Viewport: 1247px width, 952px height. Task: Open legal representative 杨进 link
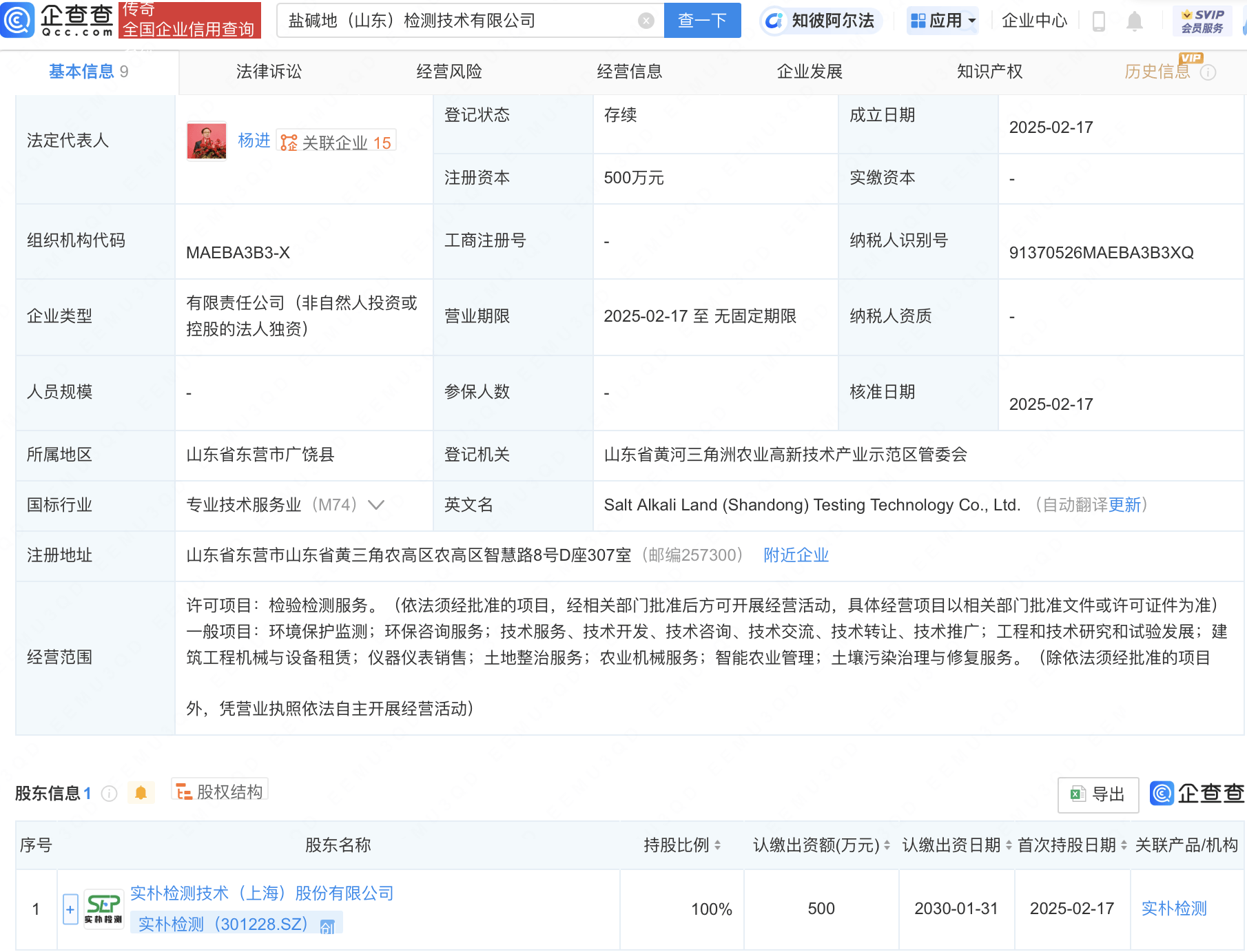click(x=254, y=141)
